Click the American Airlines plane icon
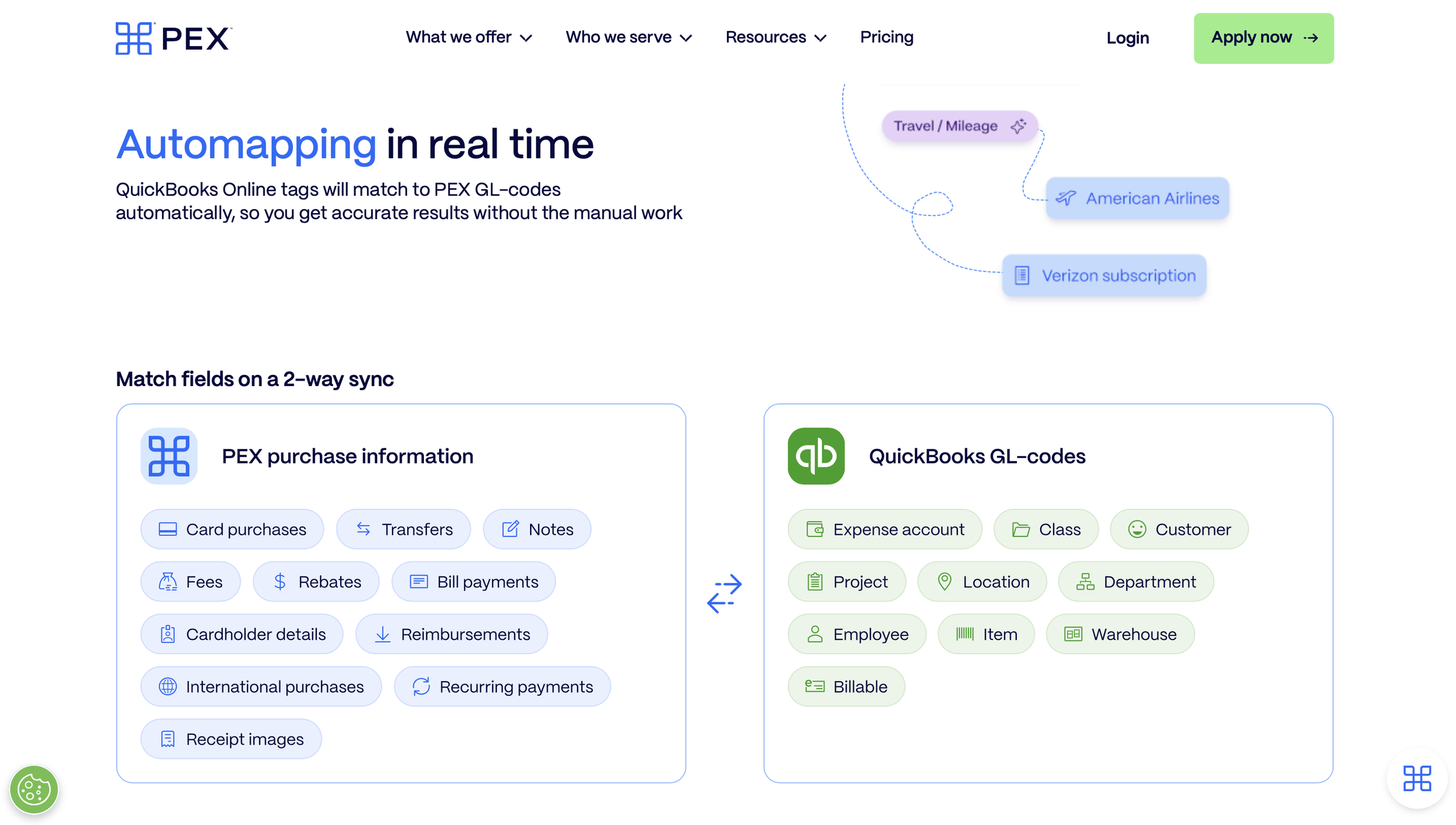 pyautogui.click(x=1066, y=198)
